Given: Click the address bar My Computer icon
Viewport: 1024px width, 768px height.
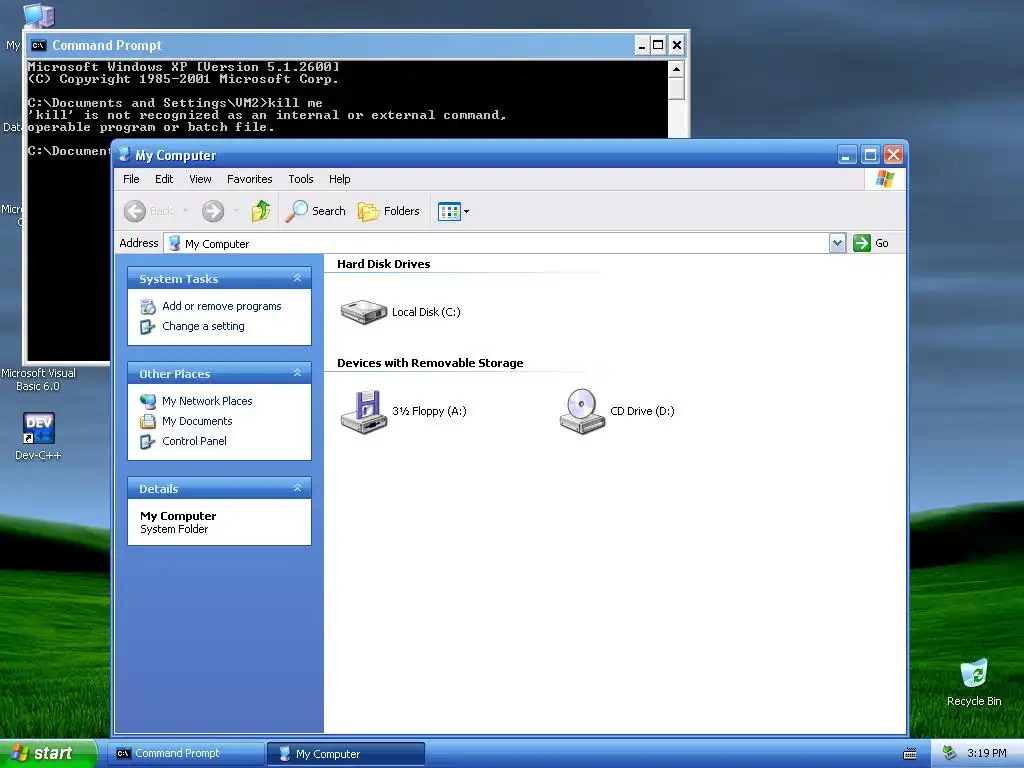Looking at the screenshot, I should click(x=174, y=243).
